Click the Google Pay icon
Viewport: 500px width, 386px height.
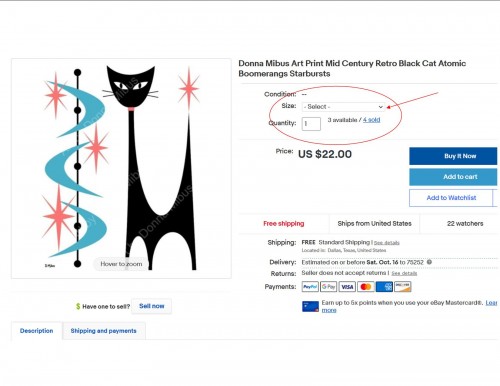(x=328, y=287)
